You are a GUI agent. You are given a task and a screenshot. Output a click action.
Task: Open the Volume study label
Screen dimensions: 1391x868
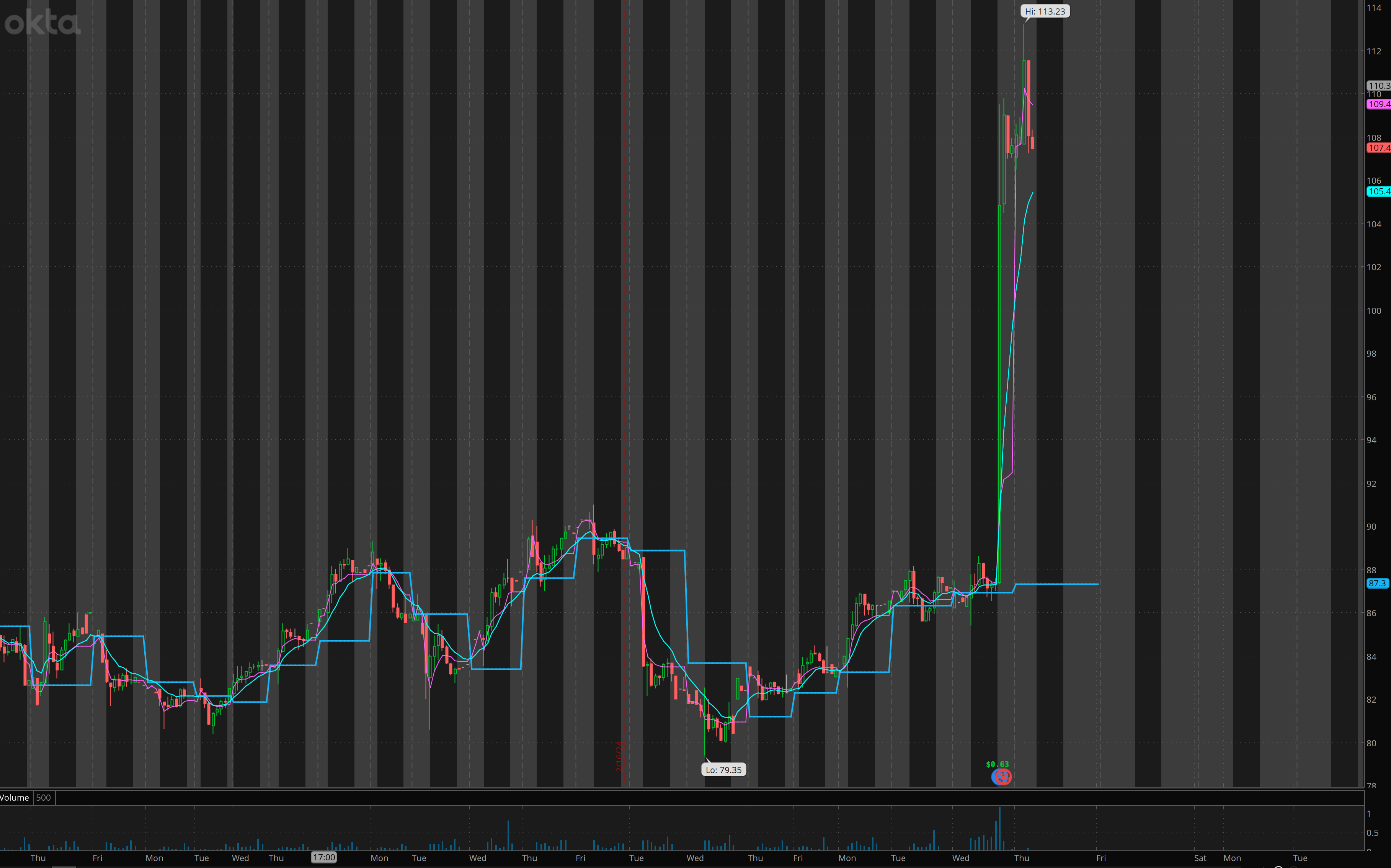[14, 798]
